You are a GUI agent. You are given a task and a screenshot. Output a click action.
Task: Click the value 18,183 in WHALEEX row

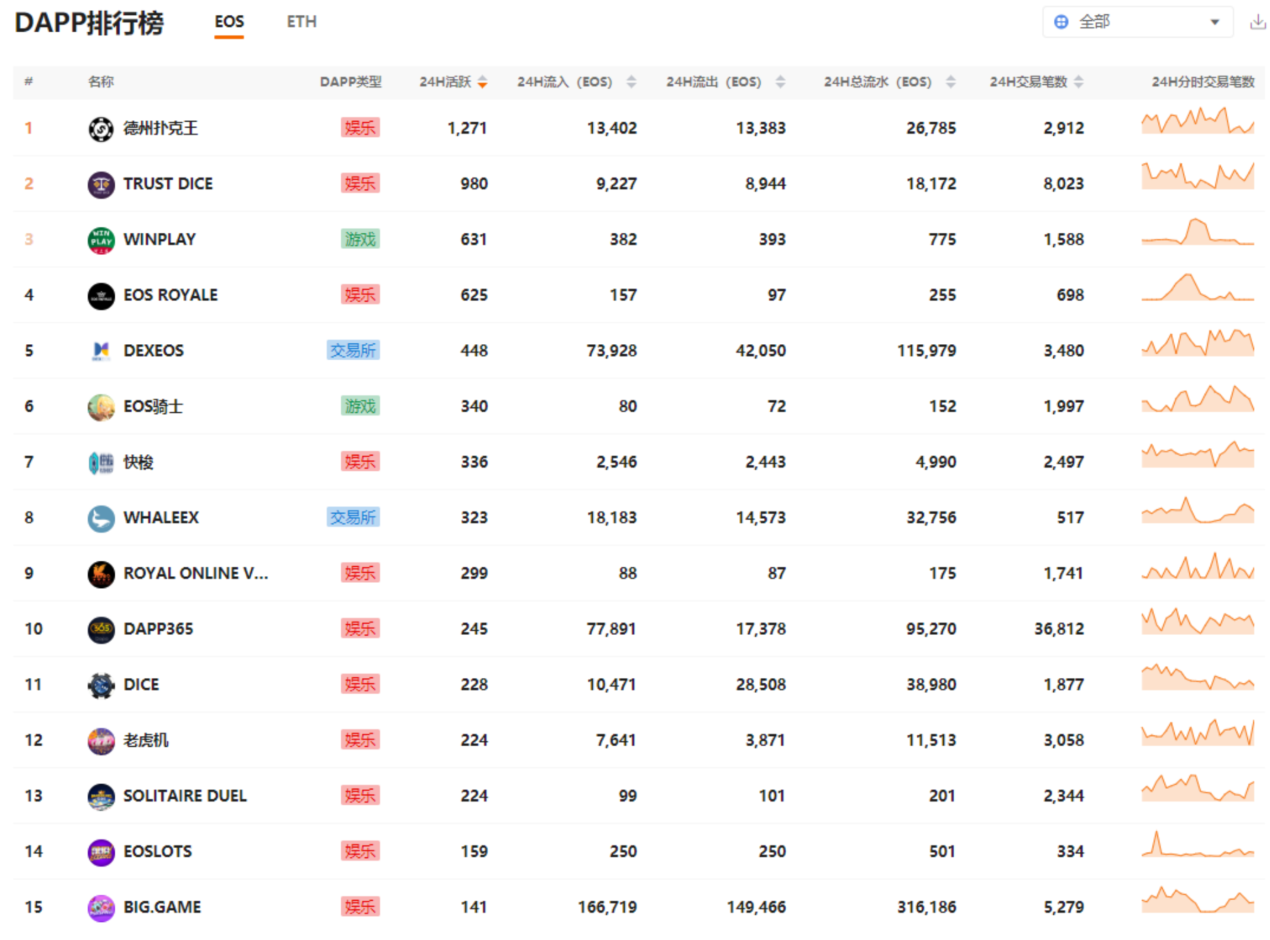[x=612, y=518]
